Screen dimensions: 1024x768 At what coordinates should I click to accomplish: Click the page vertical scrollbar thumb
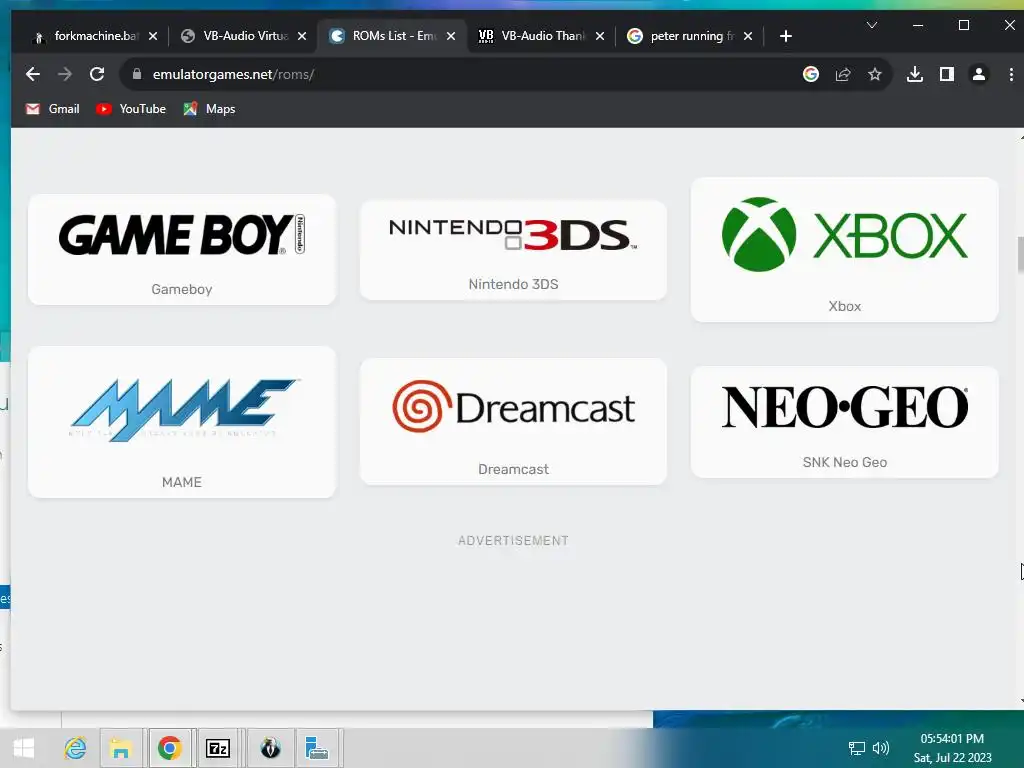1020,255
